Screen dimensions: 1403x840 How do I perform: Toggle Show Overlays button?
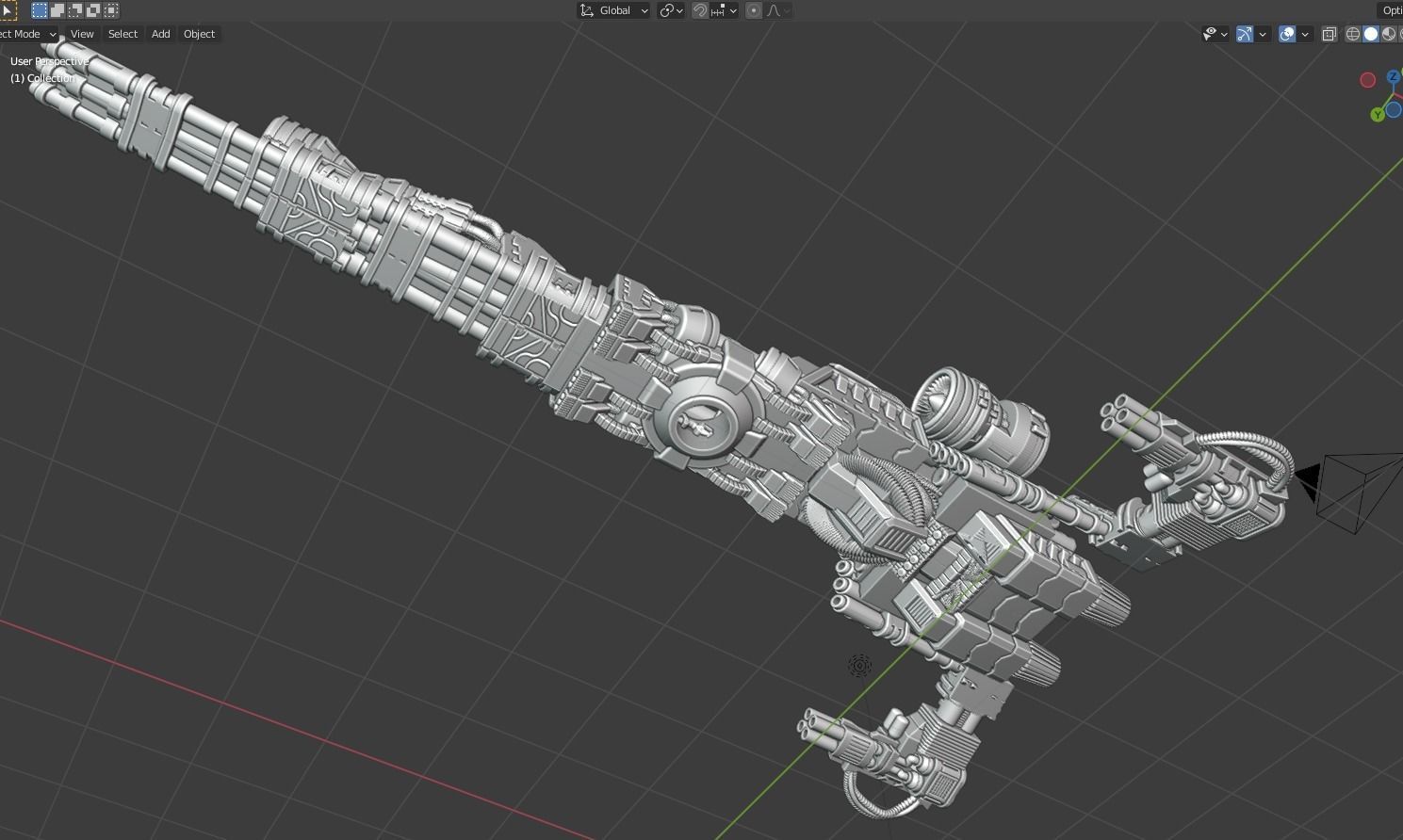pyautogui.click(x=1287, y=34)
